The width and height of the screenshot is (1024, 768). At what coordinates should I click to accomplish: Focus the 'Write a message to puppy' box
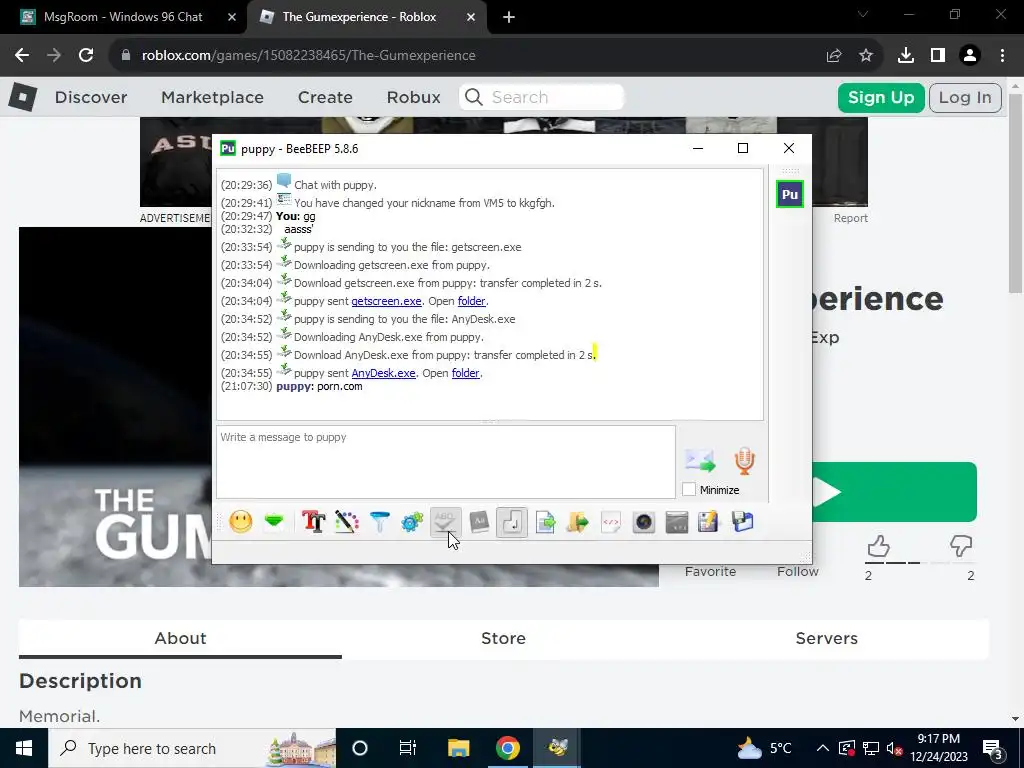coord(445,462)
